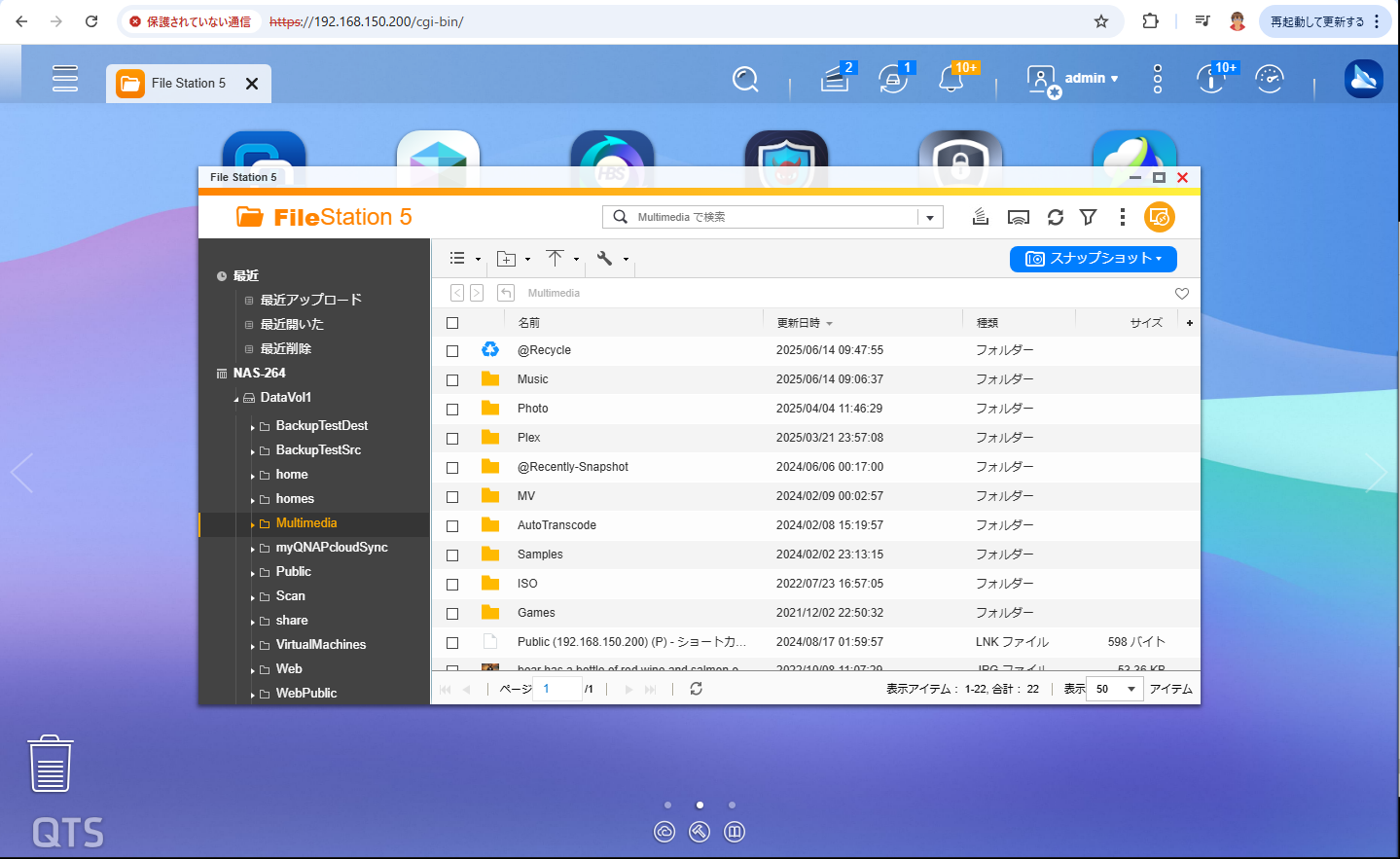Screen dimensions: 1400x859
Task: Refresh File Station with circular arrows icon
Action: [1056, 217]
